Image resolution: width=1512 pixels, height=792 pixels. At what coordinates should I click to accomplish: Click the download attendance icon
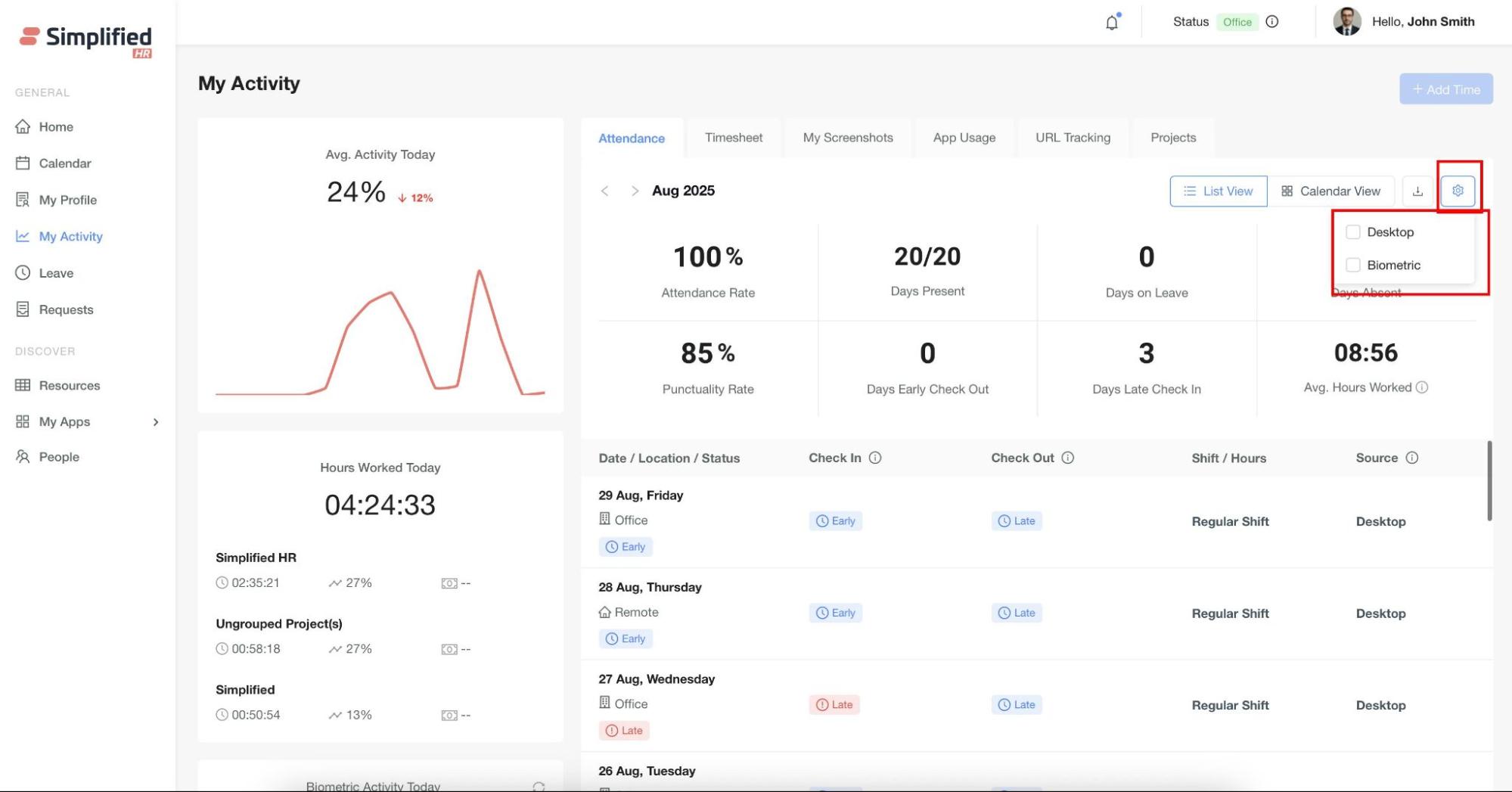1417,191
